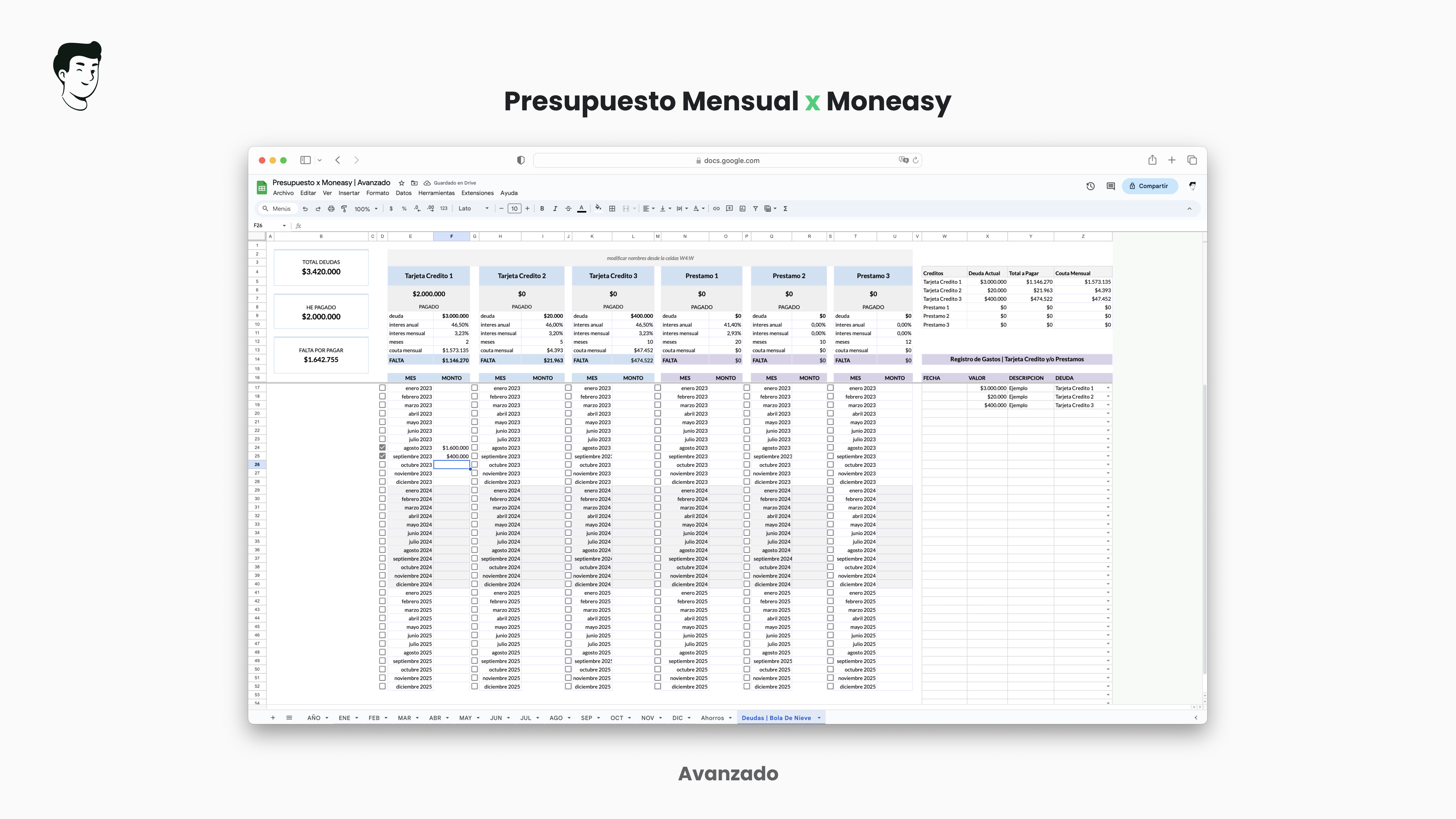
Task: Open the horizontal align dropdown
Action: [x=649, y=208]
